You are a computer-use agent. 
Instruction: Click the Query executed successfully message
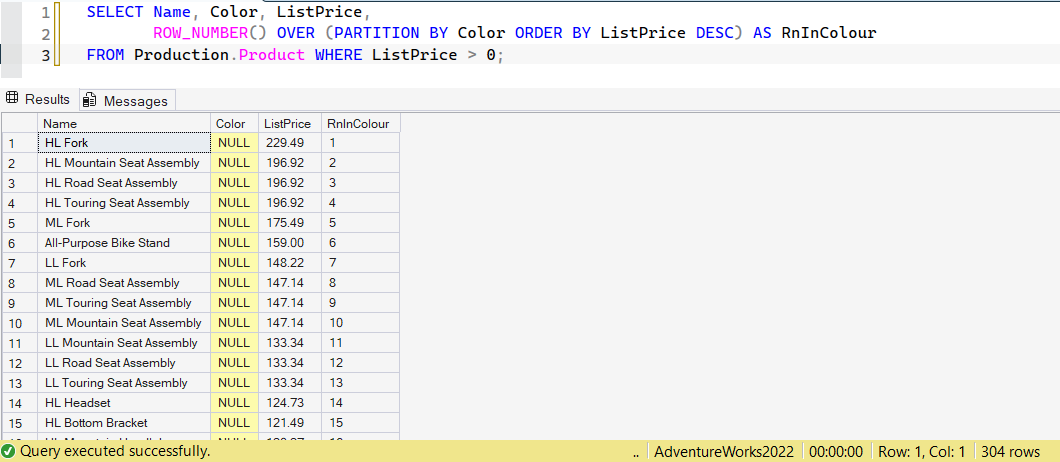[115, 451]
